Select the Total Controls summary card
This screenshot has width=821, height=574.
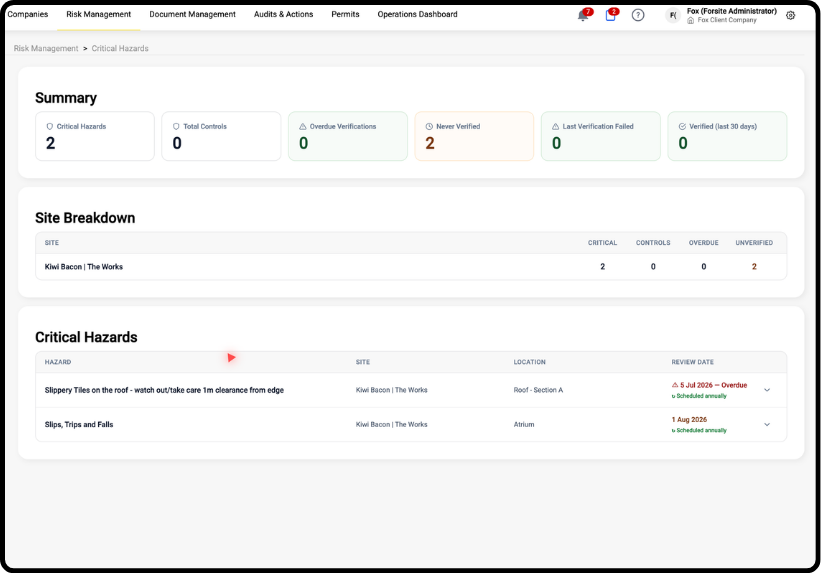(221, 136)
